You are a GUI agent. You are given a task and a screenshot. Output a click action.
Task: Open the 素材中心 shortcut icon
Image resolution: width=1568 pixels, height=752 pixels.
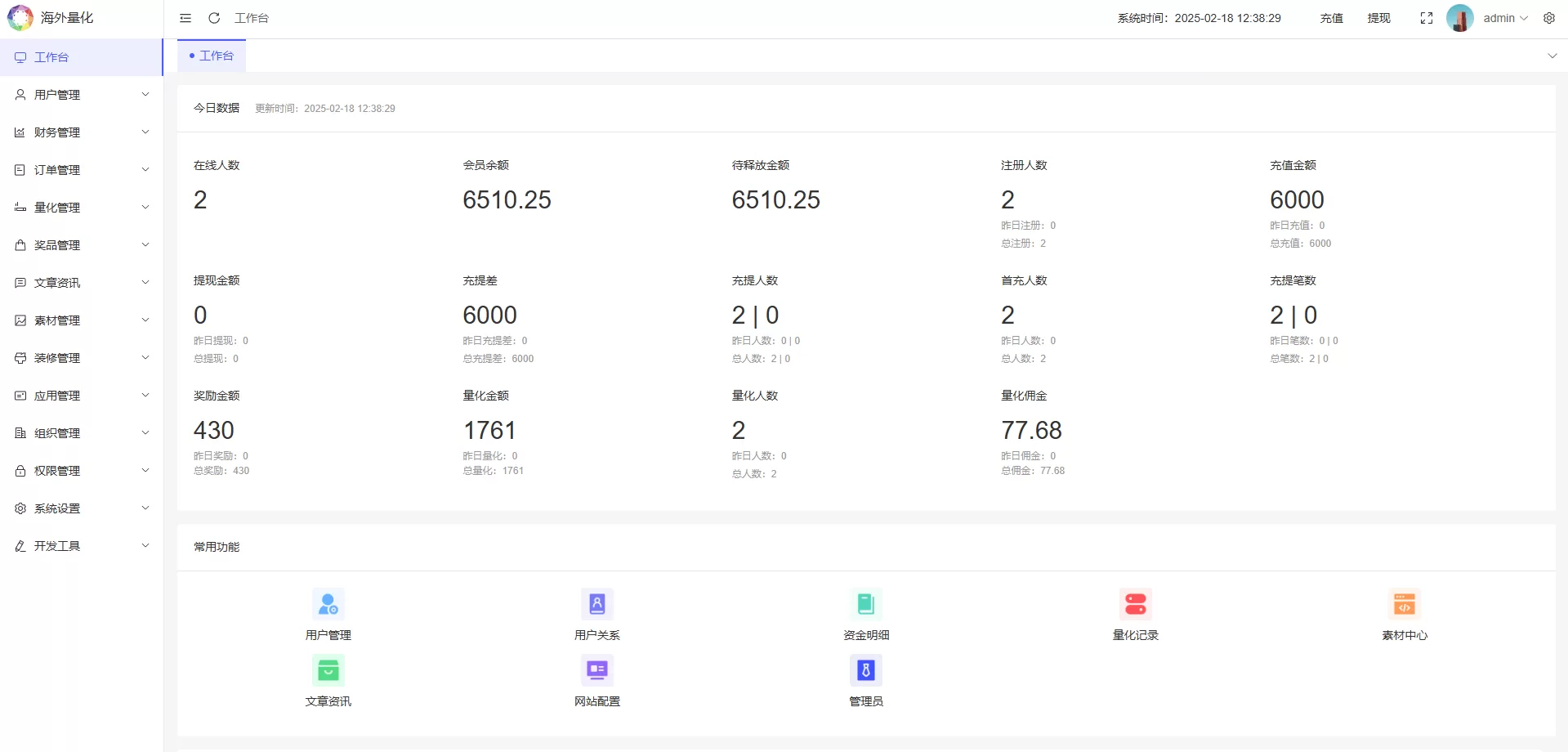(1404, 605)
